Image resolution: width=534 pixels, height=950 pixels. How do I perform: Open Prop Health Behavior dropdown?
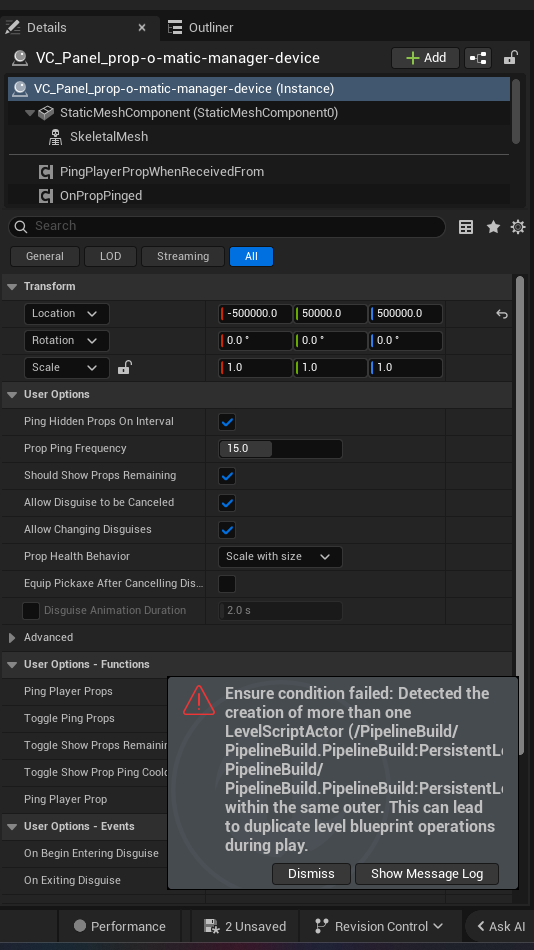[280, 557]
